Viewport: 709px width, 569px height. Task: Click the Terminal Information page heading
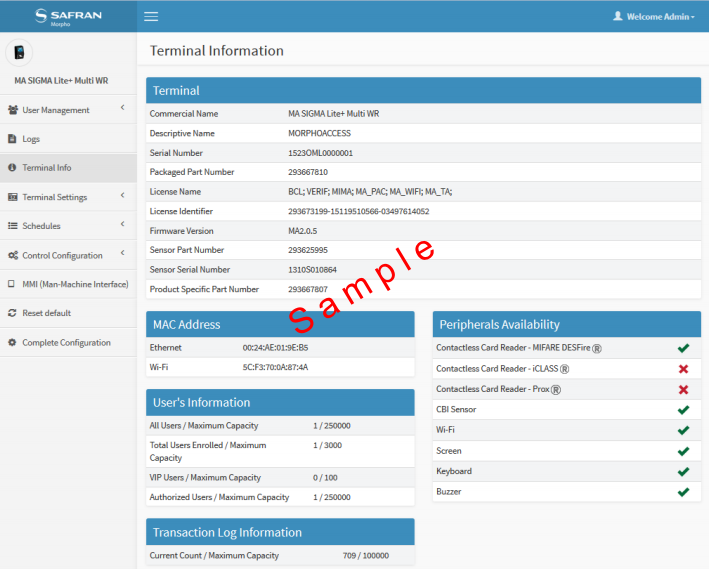click(217, 51)
